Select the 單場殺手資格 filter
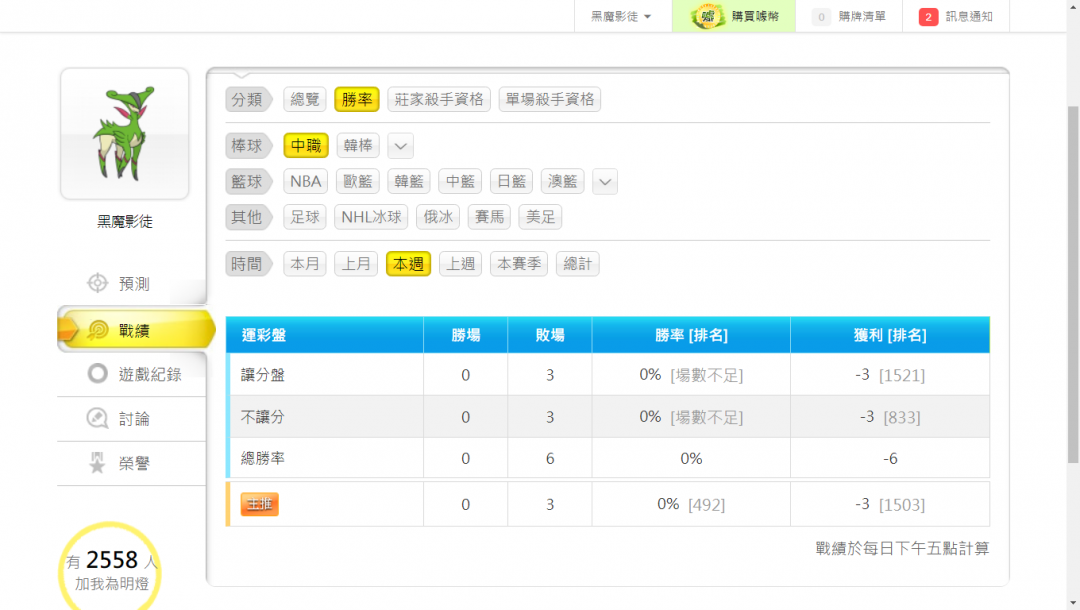 [550, 99]
